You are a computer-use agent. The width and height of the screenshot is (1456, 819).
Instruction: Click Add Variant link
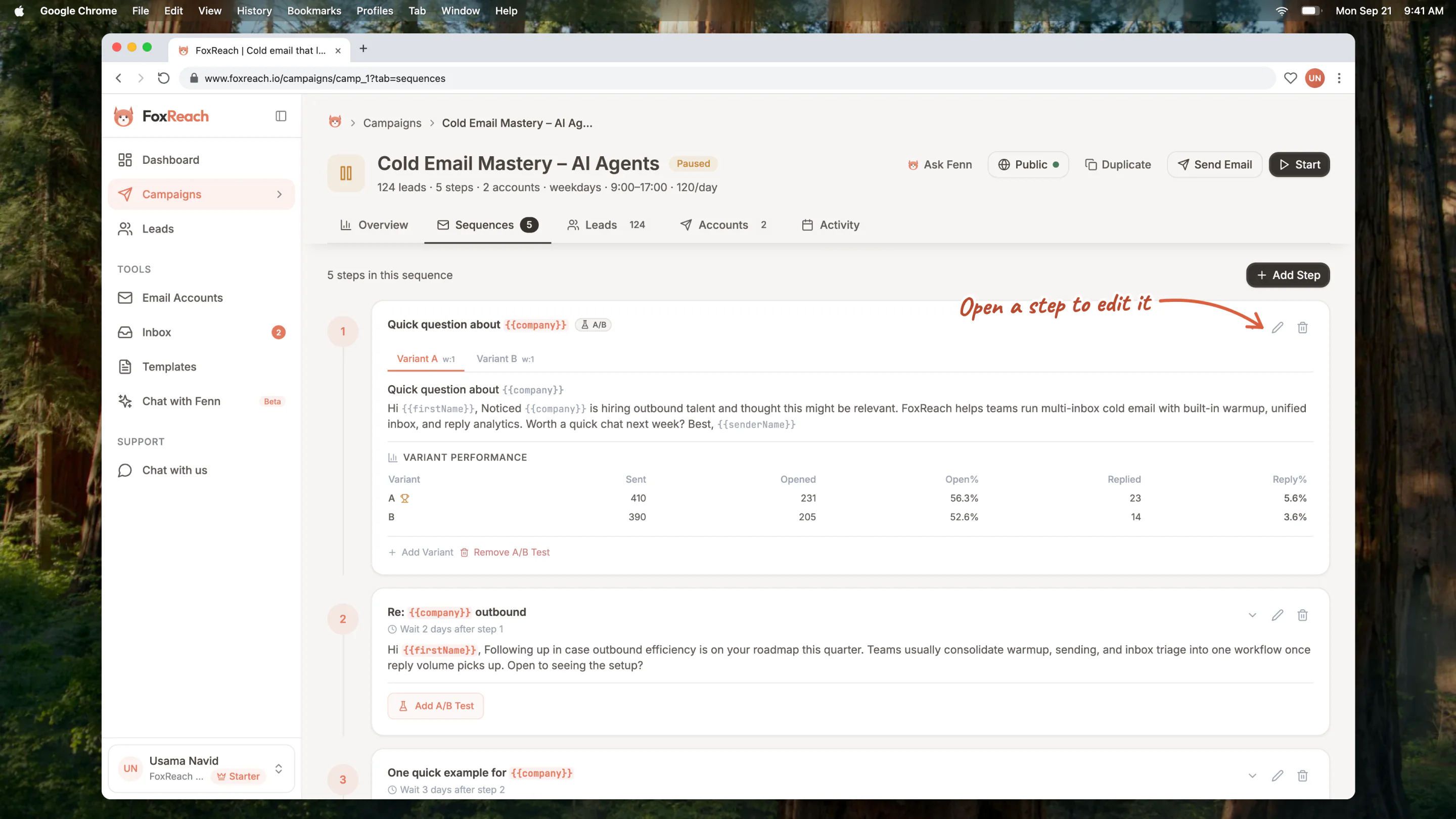click(x=421, y=552)
